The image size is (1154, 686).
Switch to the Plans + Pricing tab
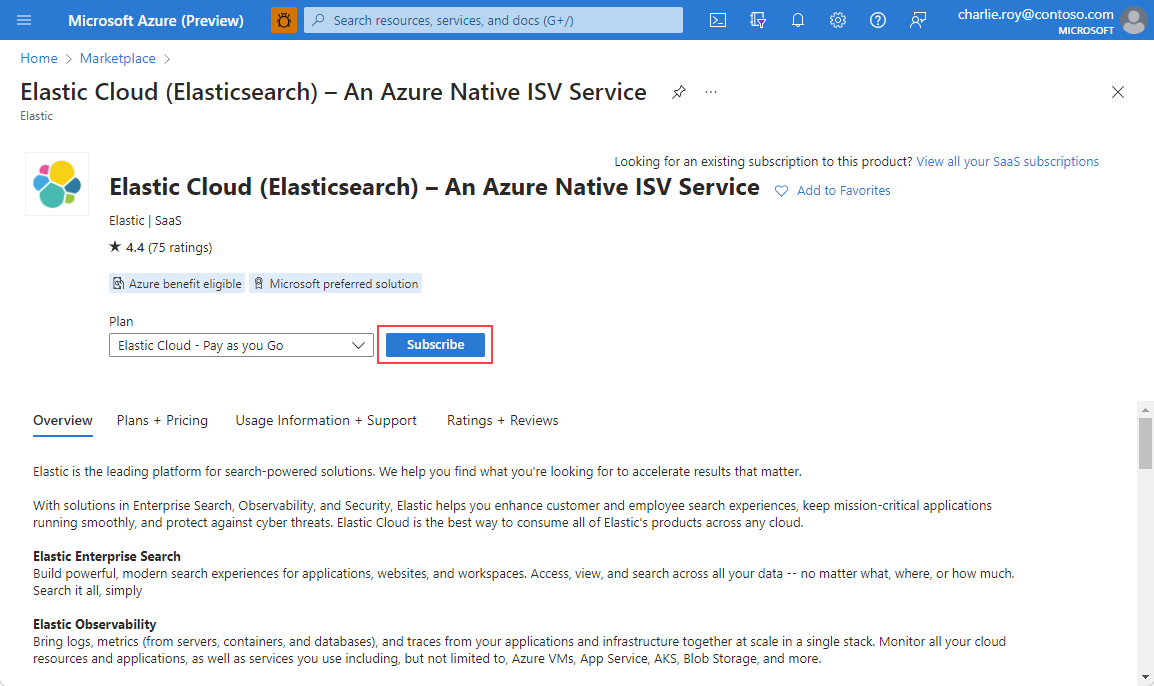coord(162,420)
